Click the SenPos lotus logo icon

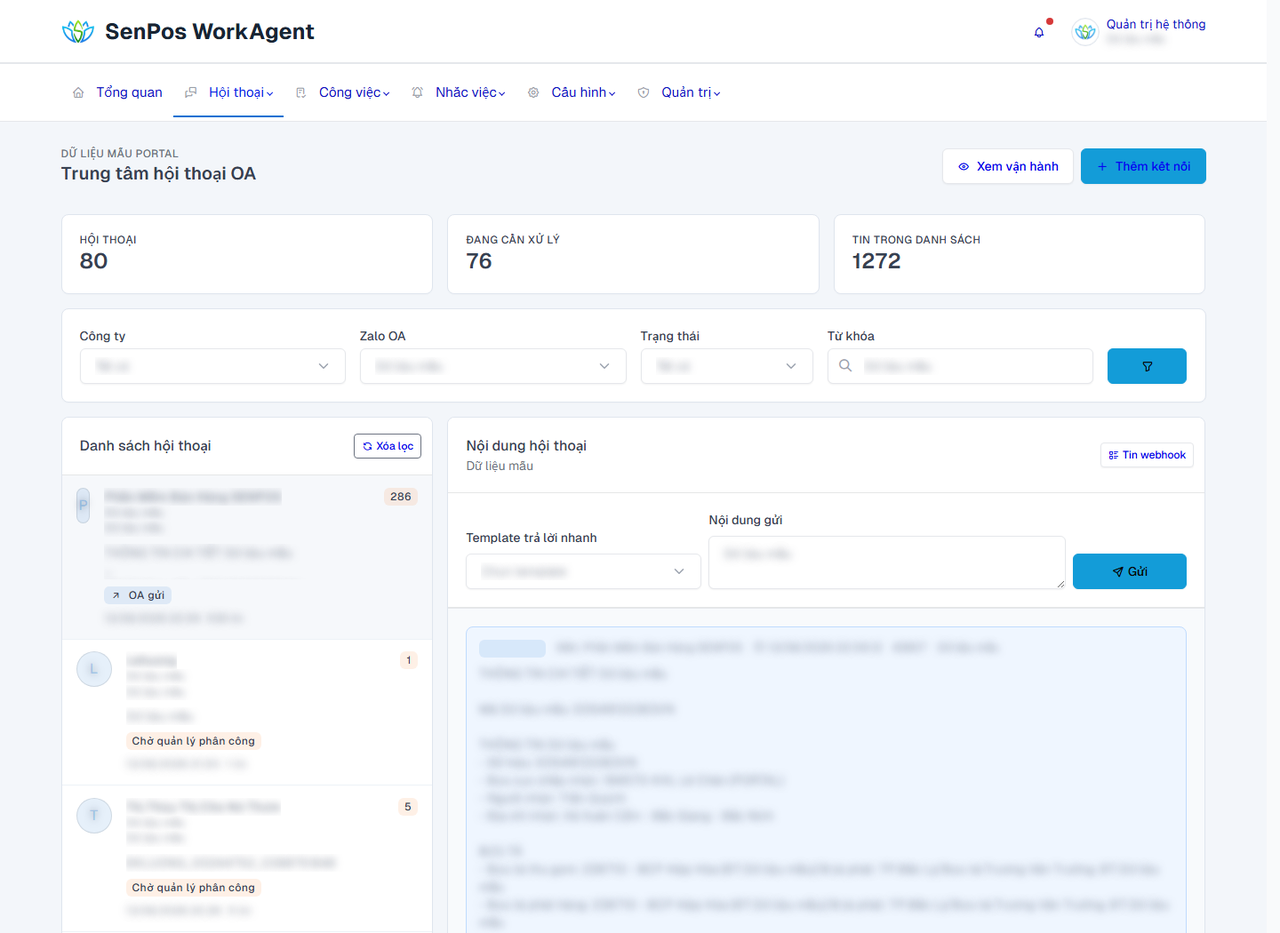pos(77,32)
